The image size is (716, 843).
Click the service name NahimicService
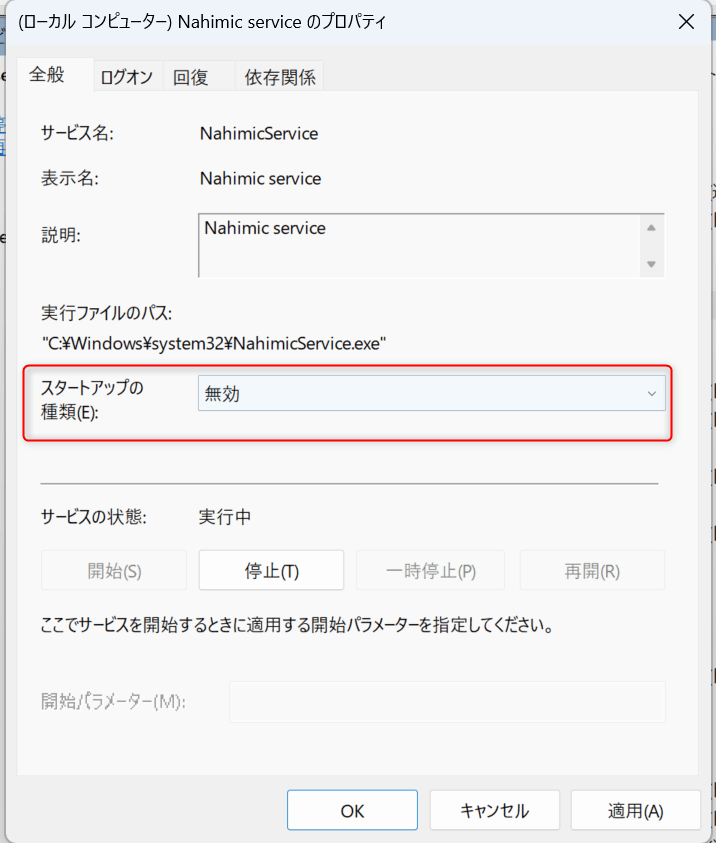click(259, 133)
